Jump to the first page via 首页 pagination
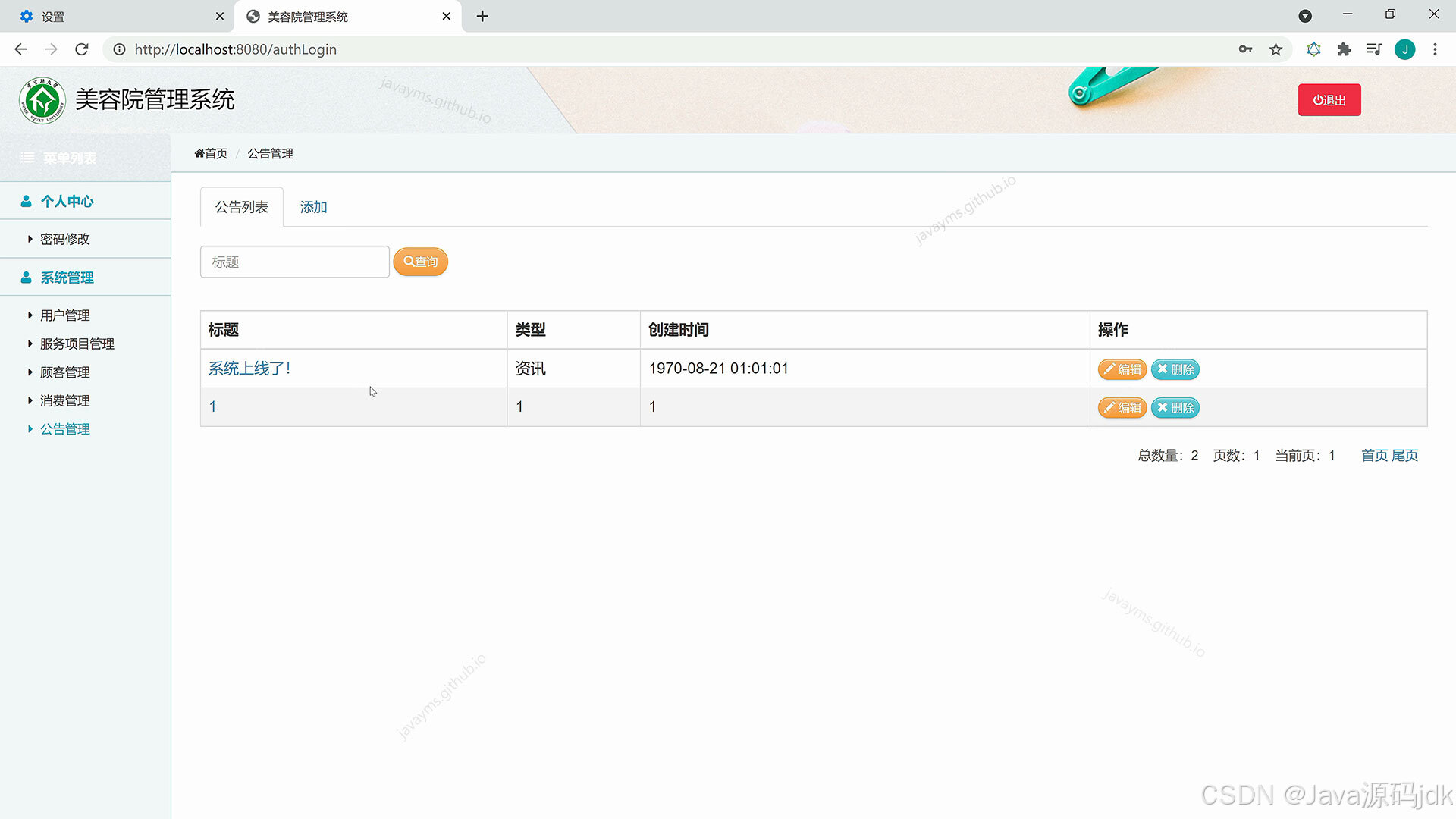 [1375, 456]
